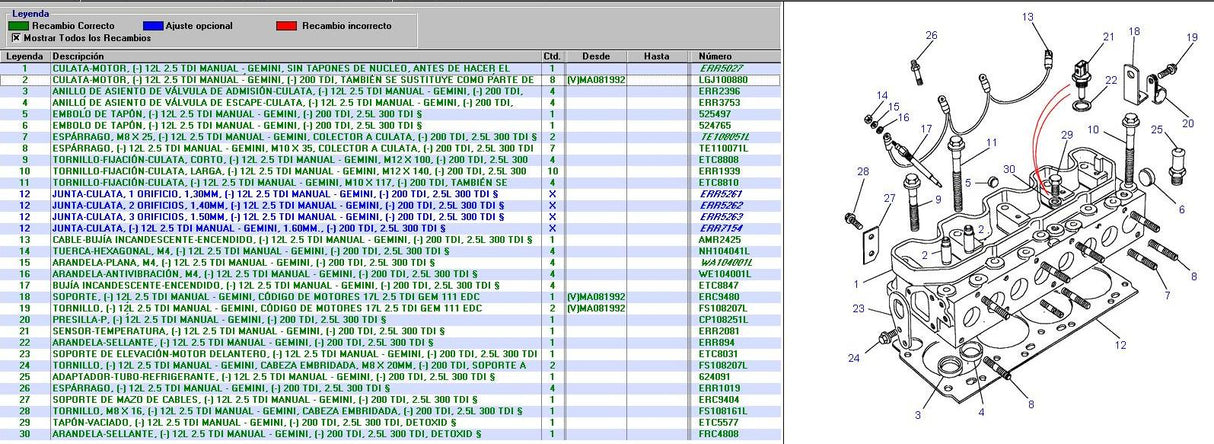Toggle the Mostrar Todos los Recambios checkbox
The height and width of the screenshot is (444, 1214).
click(15, 37)
